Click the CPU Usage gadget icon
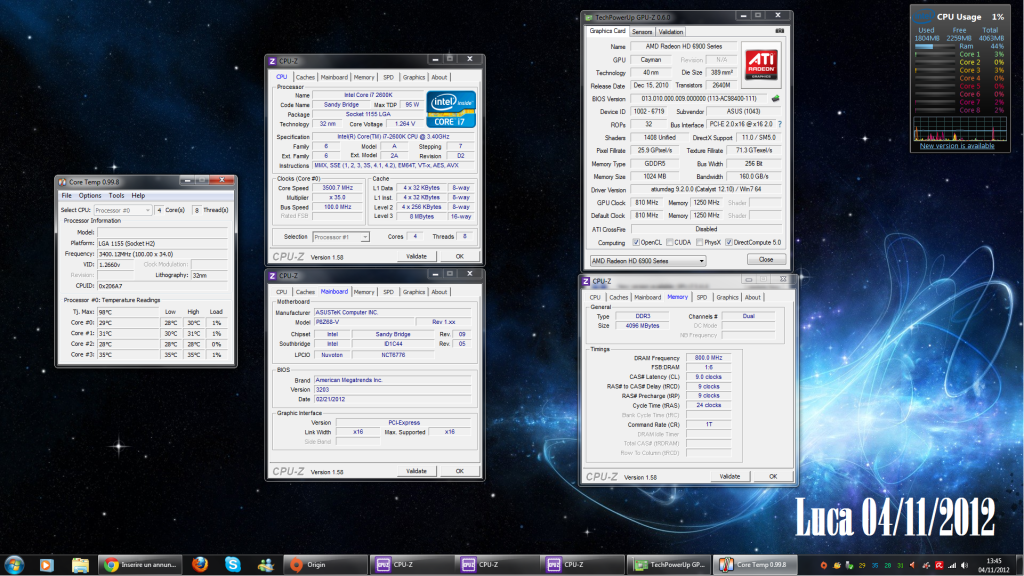This screenshot has height=576, width=1024. (922, 16)
